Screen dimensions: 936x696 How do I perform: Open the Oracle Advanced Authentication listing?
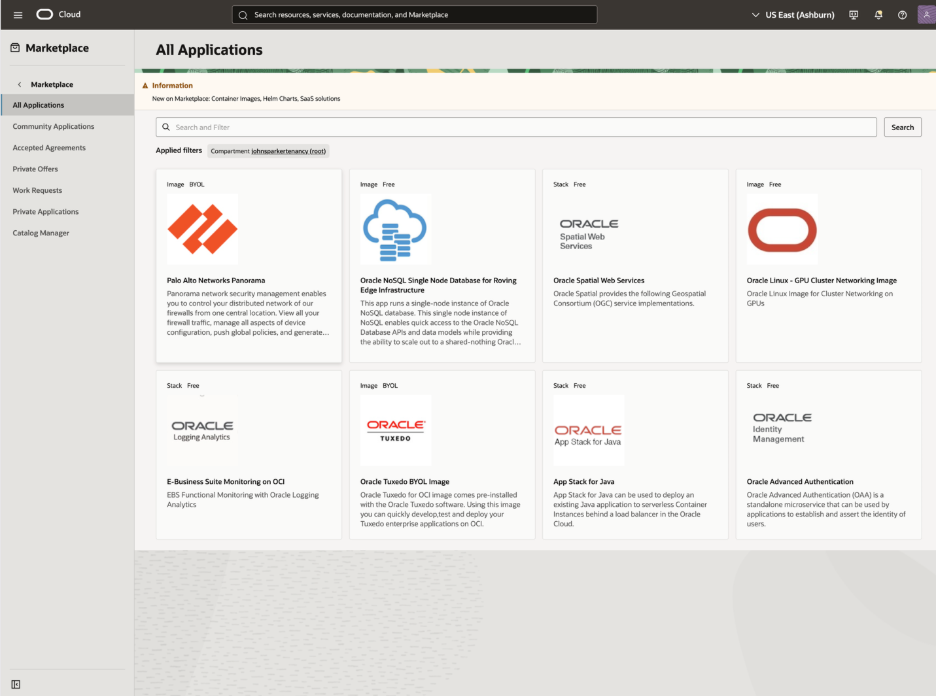[x=800, y=482]
